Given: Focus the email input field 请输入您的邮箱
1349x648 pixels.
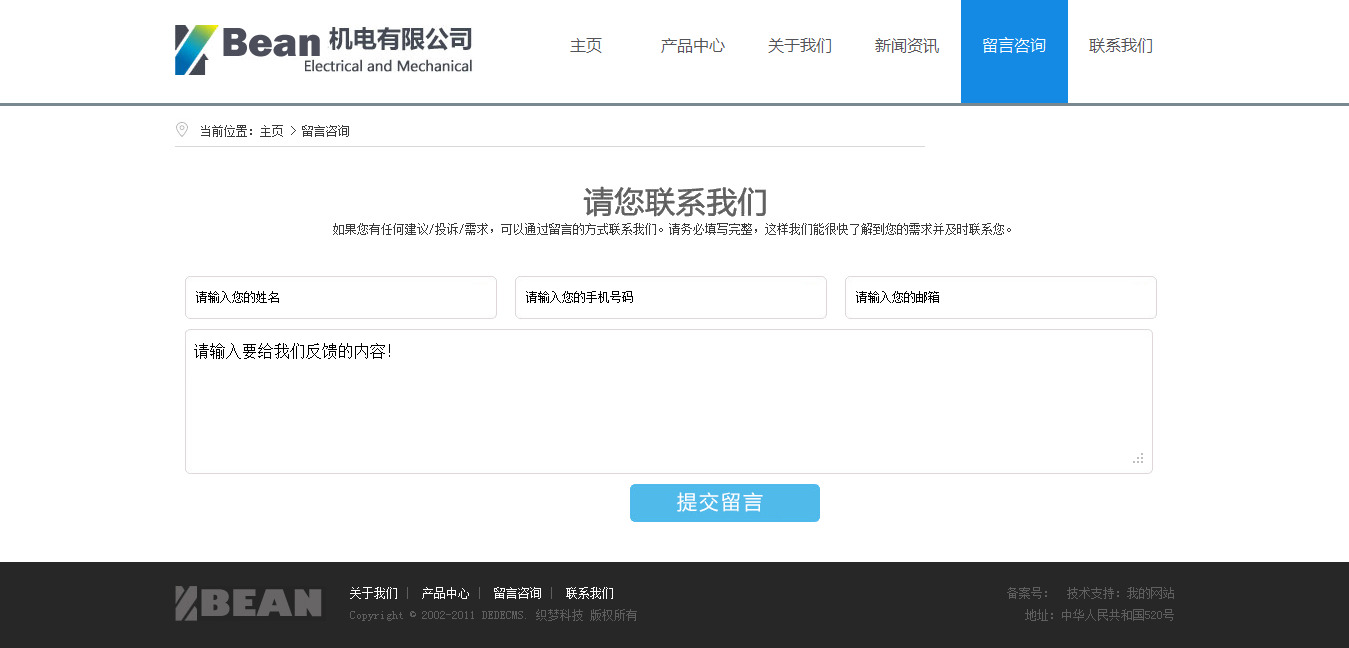Looking at the screenshot, I should click(1000, 298).
